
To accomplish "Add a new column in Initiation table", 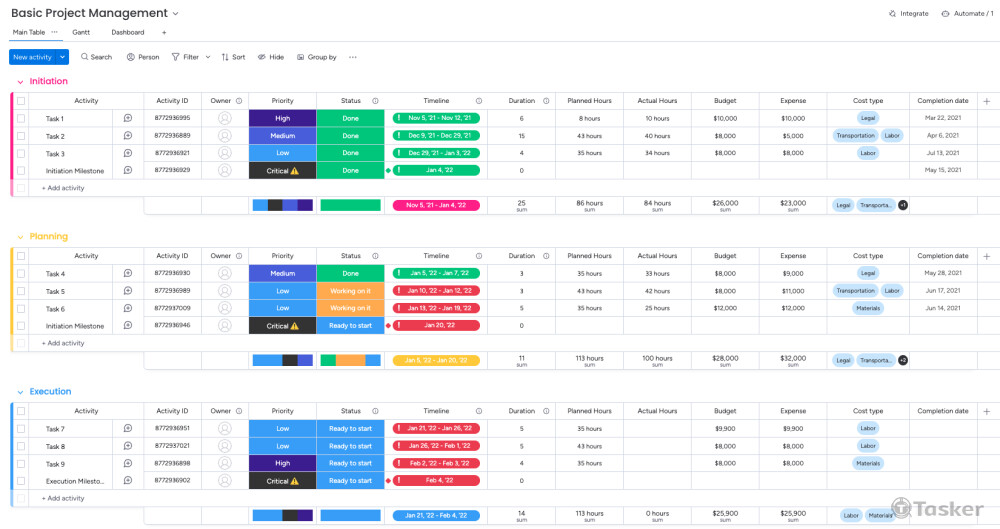I will 987,101.
